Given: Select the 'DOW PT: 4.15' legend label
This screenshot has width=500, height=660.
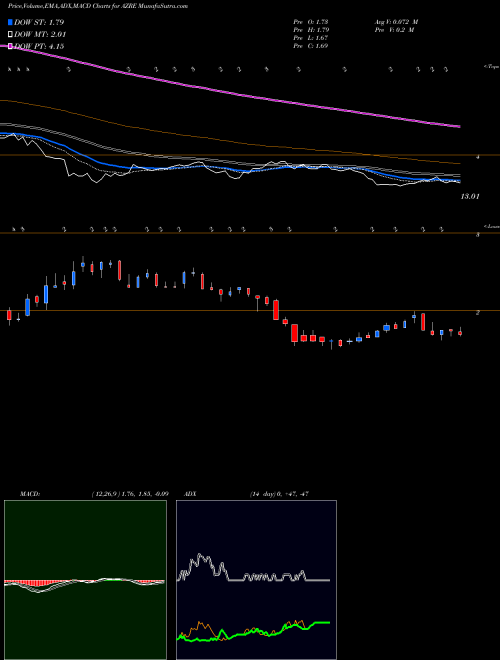Looking at the screenshot, I should coord(39,46).
